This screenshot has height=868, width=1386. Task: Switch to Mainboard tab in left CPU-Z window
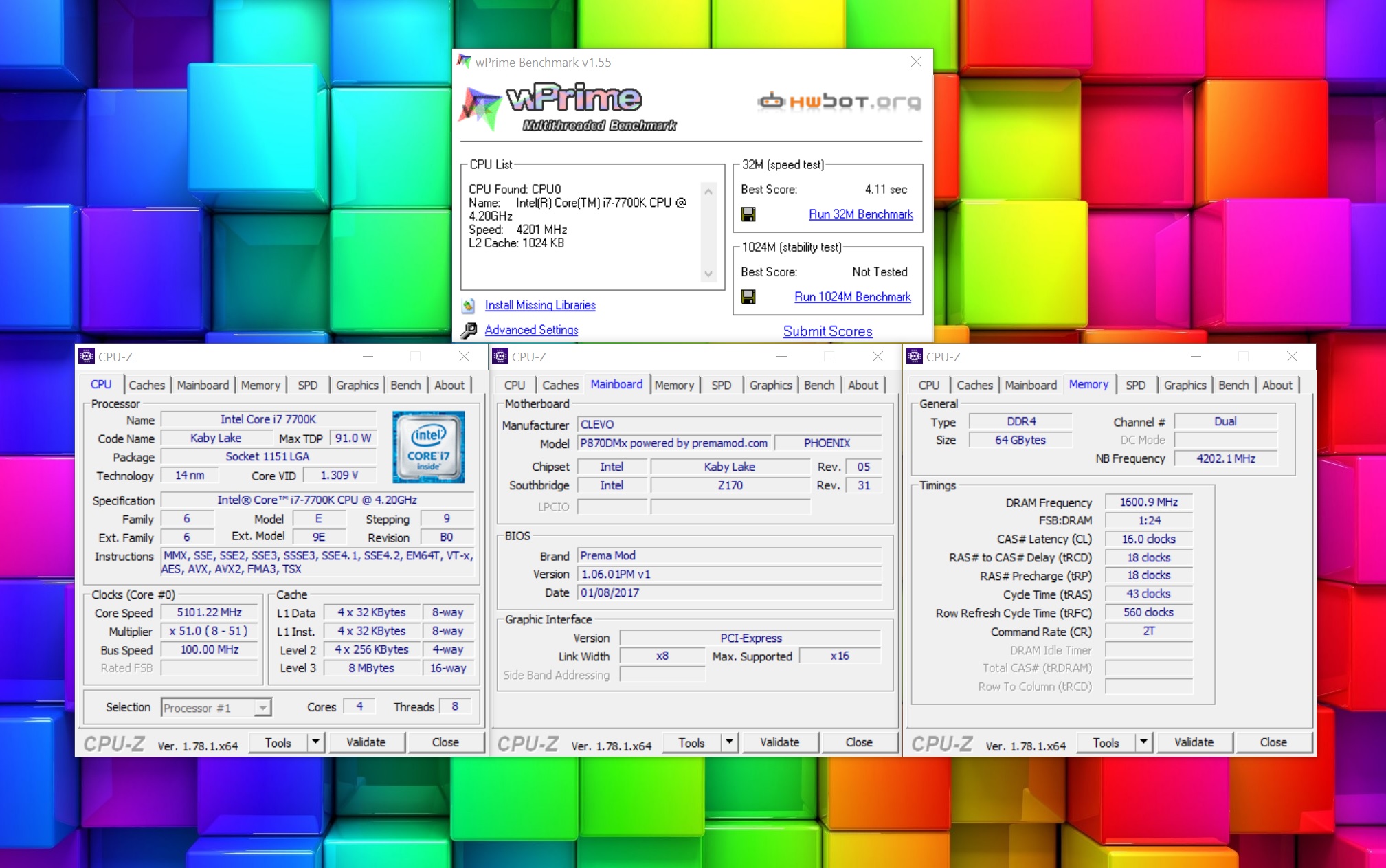[203, 386]
